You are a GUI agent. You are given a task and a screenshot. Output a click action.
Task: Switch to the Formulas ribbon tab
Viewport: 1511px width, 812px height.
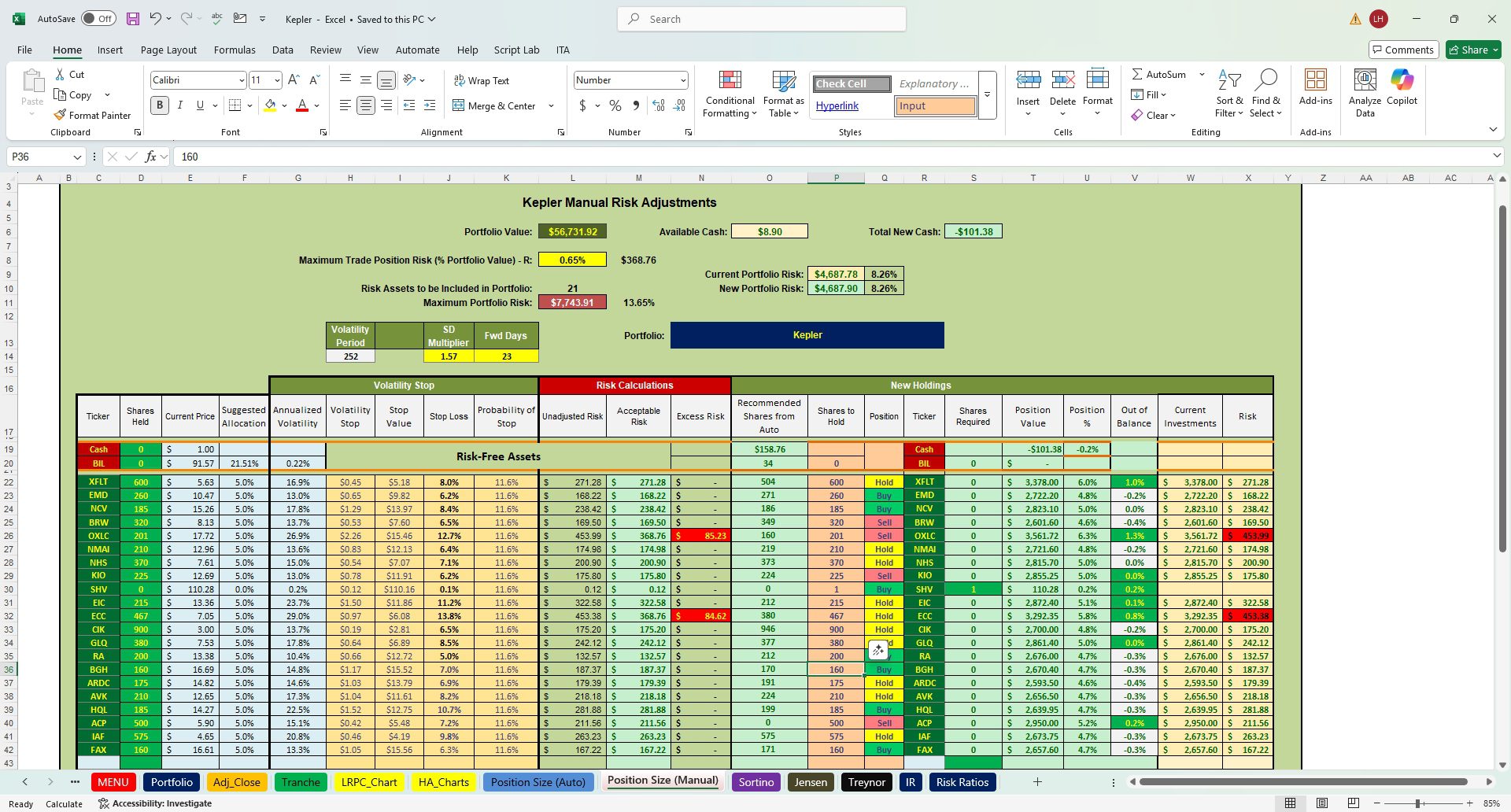[x=235, y=50]
